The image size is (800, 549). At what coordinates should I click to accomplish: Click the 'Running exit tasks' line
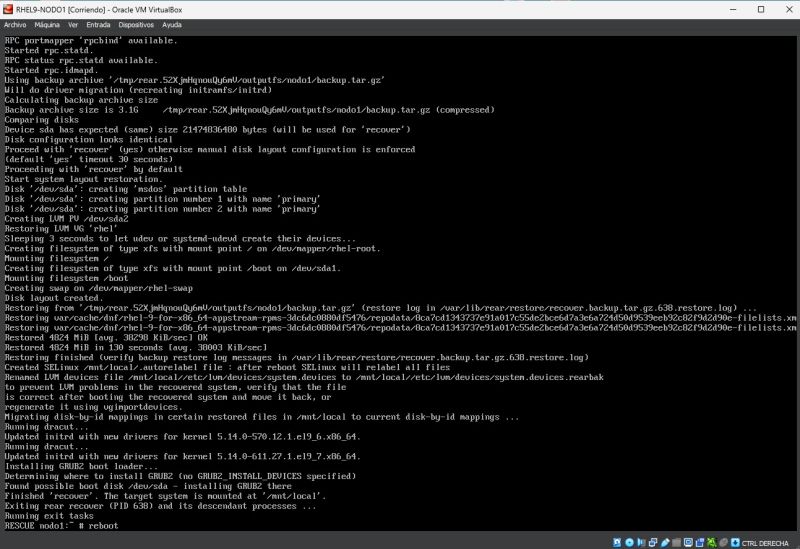(49, 516)
